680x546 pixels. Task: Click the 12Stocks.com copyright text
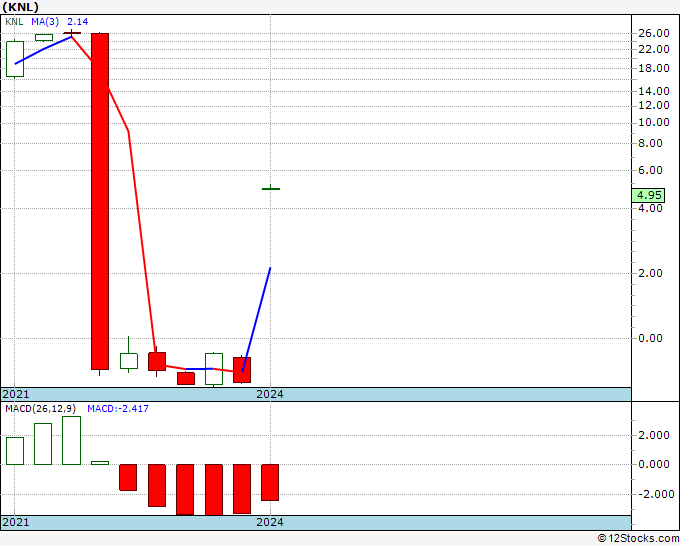(638, 538)
